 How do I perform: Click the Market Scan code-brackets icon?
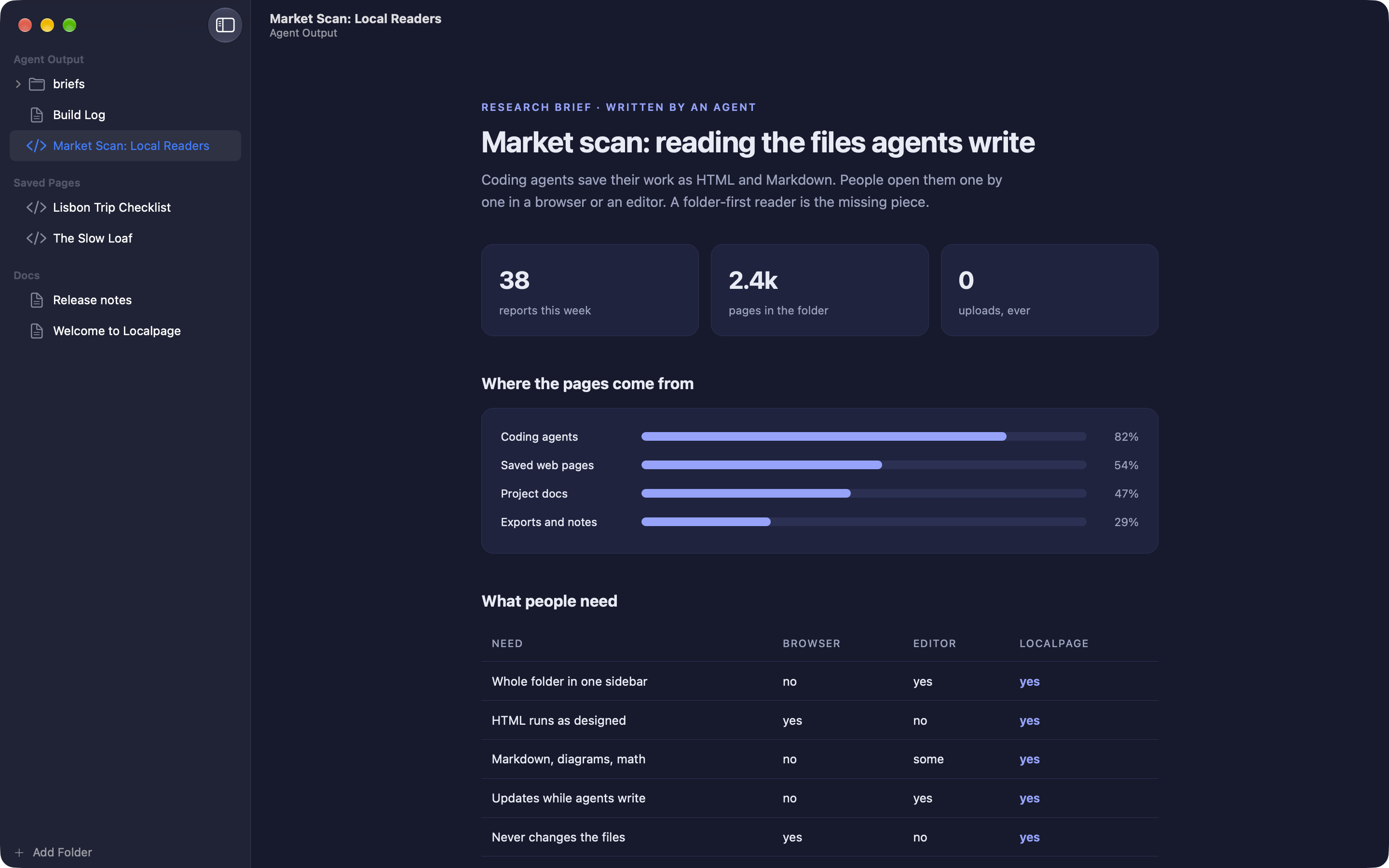pyautogui.click(x=36, y=146)
